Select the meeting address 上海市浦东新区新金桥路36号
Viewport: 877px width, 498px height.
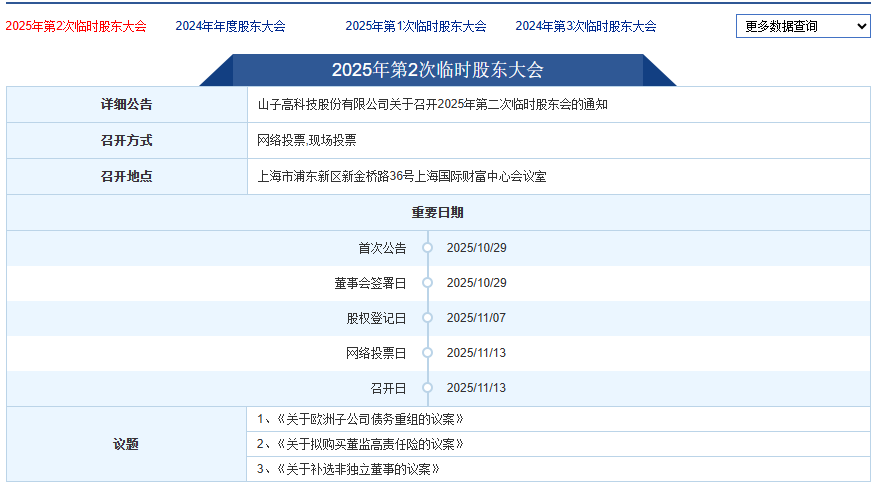[336, 177]
